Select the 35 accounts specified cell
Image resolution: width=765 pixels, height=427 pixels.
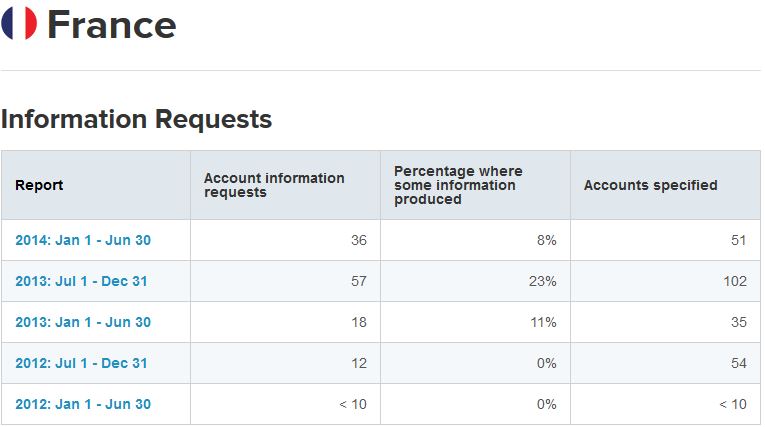coord(738,322)
